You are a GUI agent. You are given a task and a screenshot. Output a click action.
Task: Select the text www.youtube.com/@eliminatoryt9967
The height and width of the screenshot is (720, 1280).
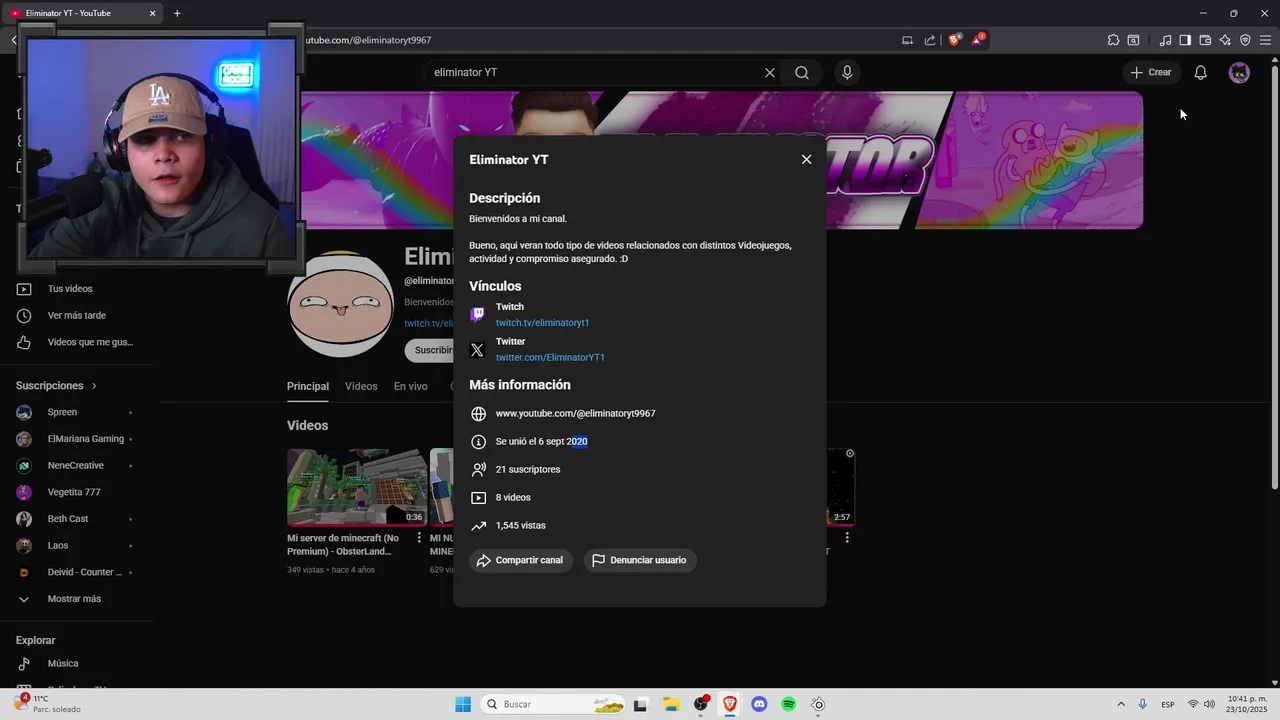(575, 413)
